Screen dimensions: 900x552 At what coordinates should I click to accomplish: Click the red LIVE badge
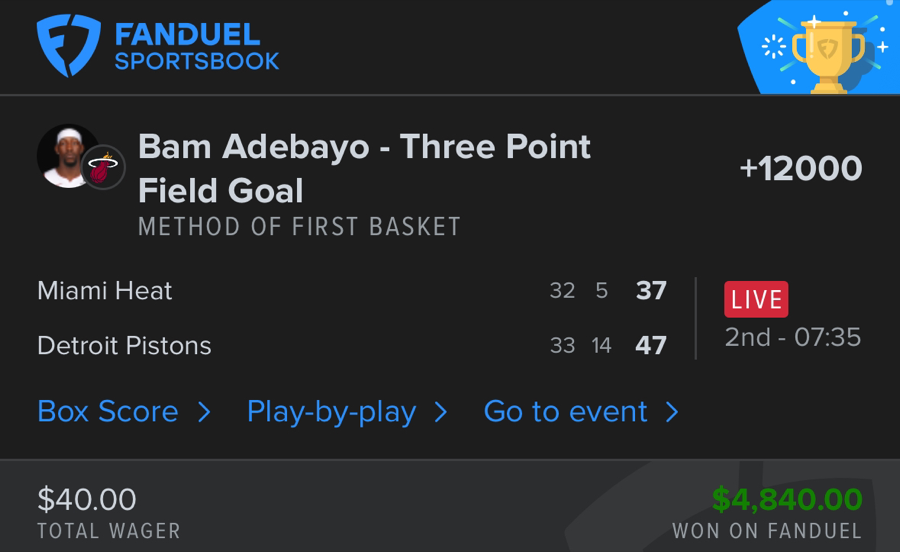(756, 299)
